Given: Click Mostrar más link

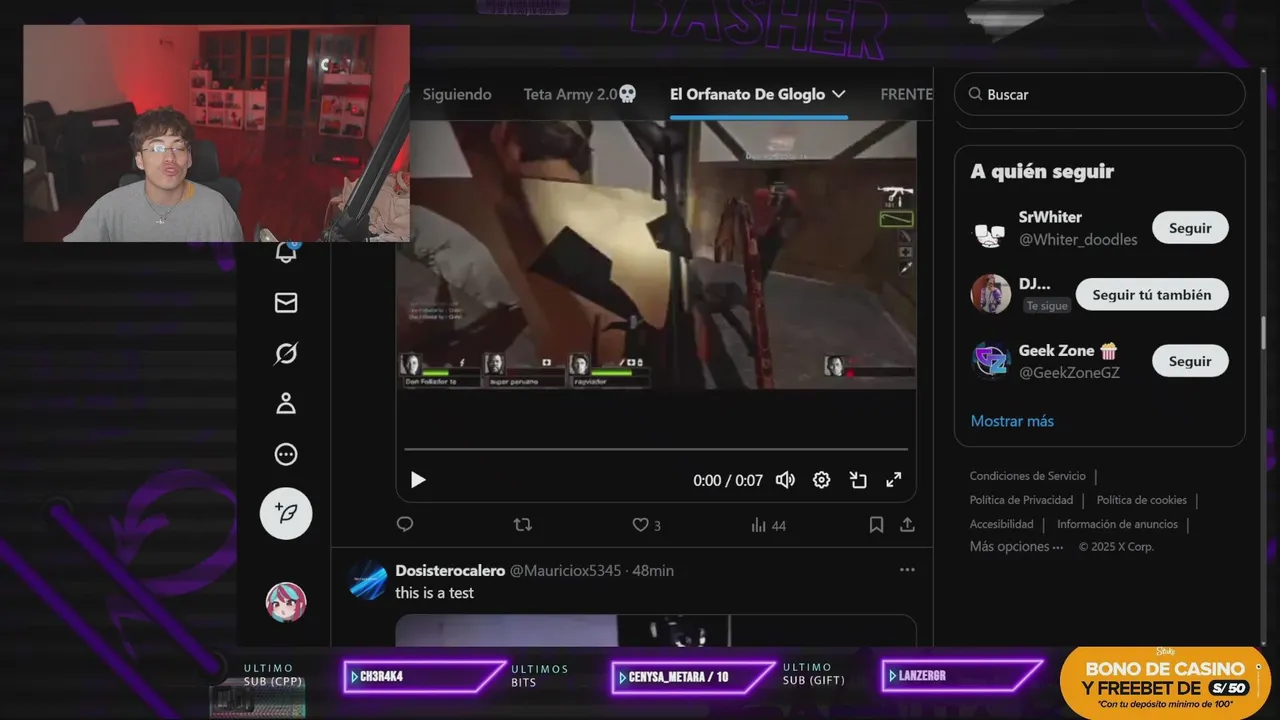Looking at the screenshot, I should 1012,421.
